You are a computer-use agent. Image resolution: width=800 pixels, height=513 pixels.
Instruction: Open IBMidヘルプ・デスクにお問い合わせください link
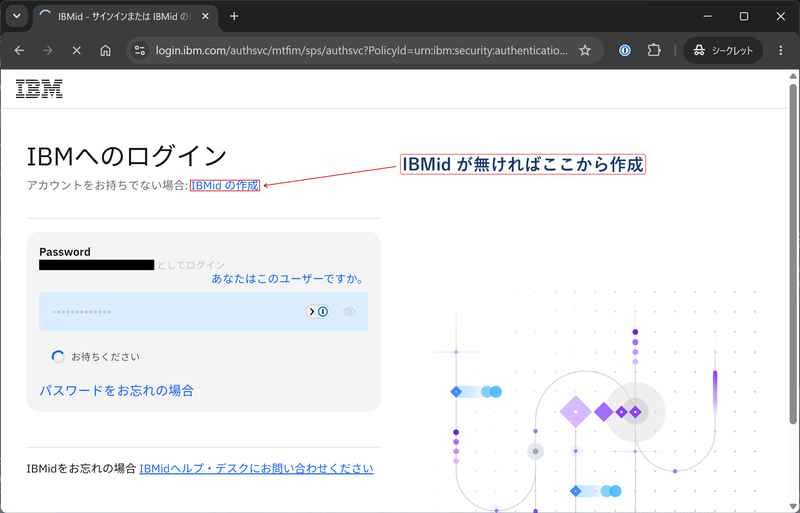coord(256,468)
